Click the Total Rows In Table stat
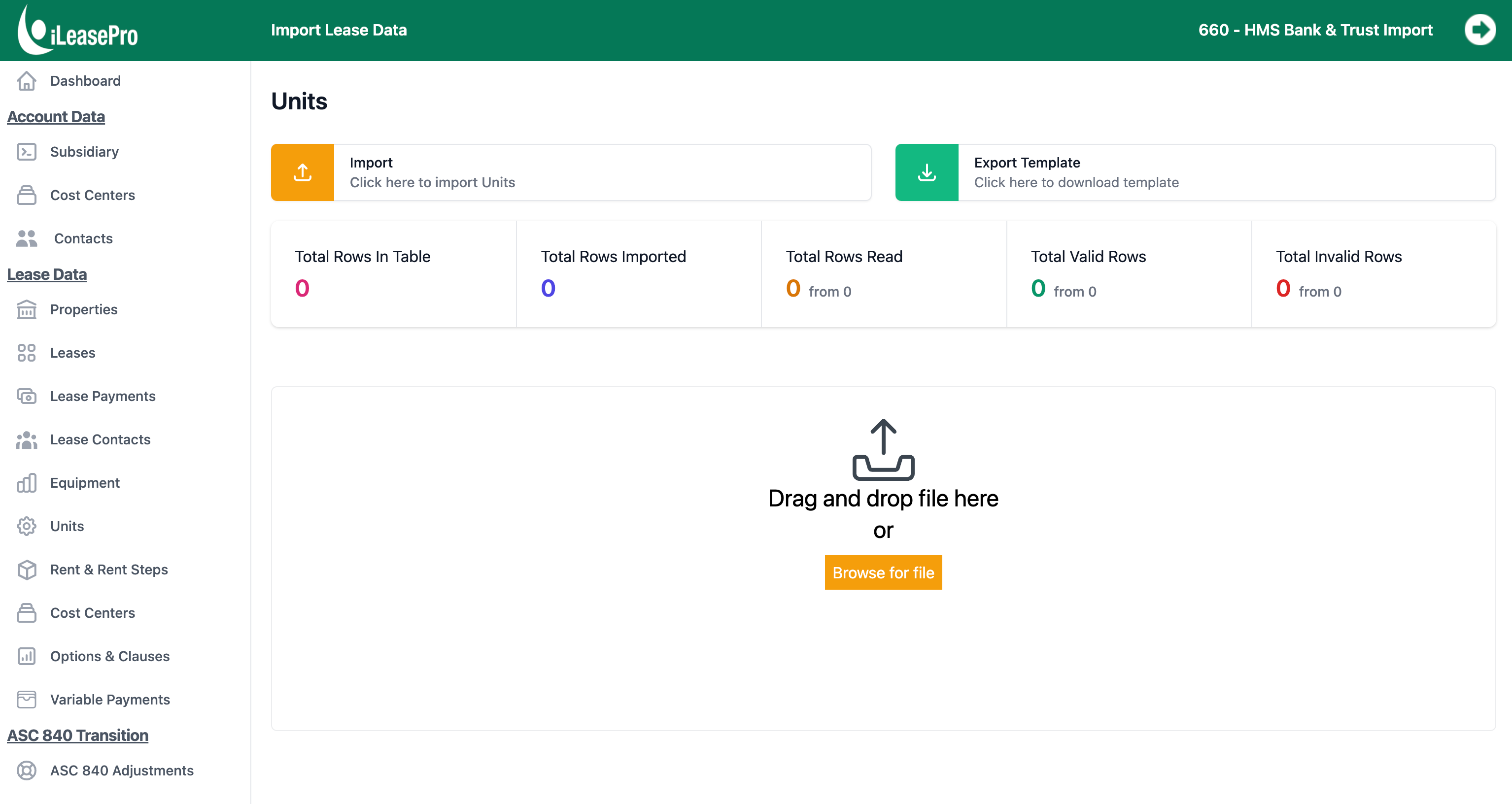Image resolution: width=1512 pixels, height=804 pixels. pyautogui.click(x=394, y=274)
